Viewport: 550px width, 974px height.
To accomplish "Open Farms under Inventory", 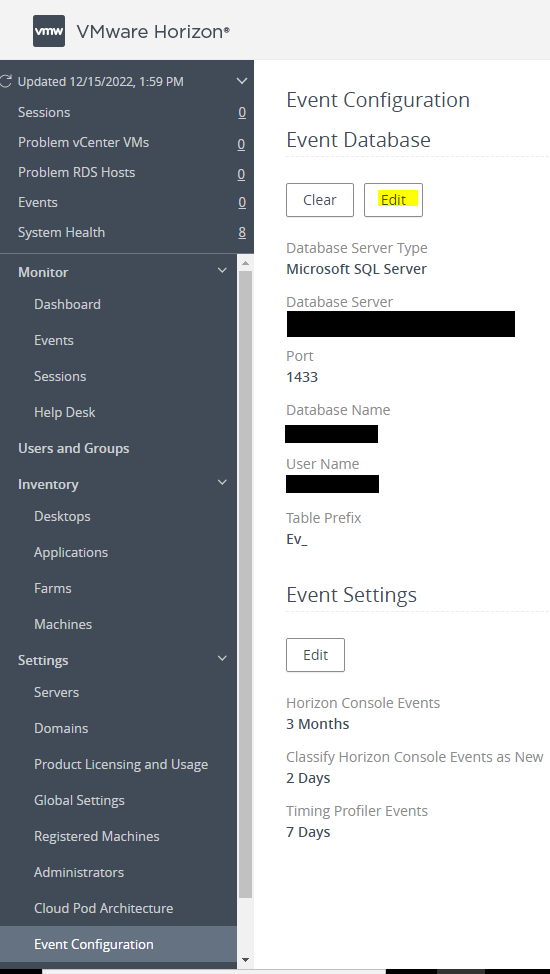I will click(x=52, y=588).
